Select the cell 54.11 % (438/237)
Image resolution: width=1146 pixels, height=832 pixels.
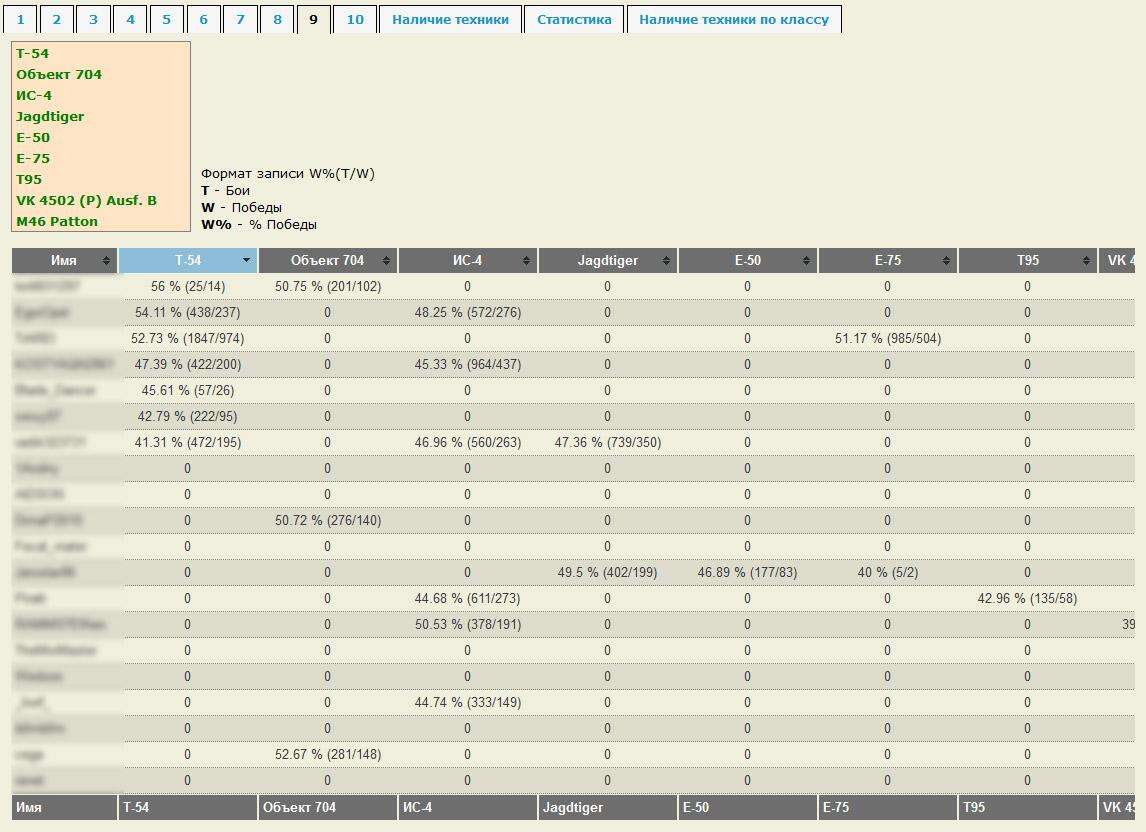pyautogui.click(x=188, y=312)
